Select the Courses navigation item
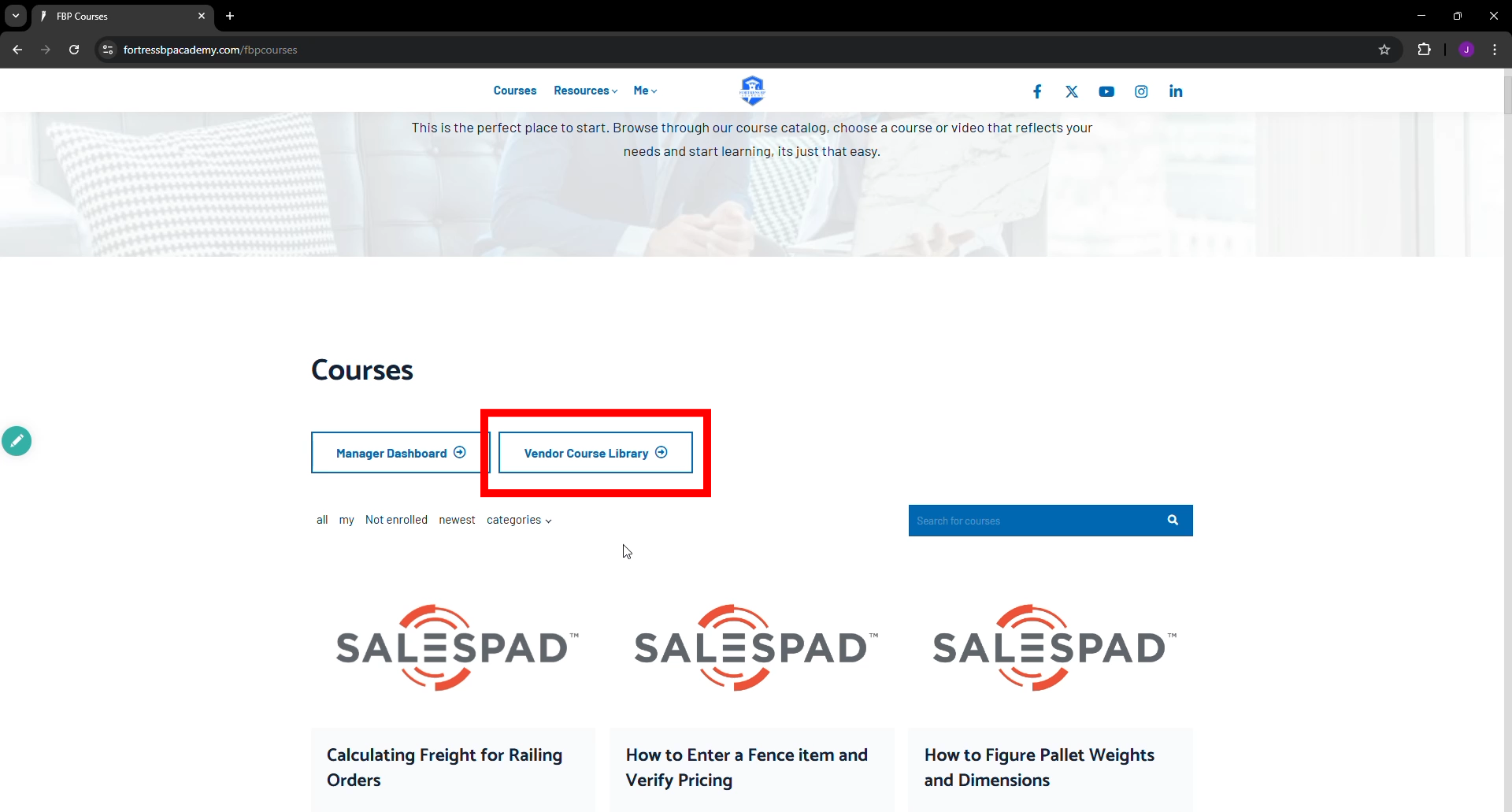Screen dimensions: 1512x812 click(x=515, y=91)
